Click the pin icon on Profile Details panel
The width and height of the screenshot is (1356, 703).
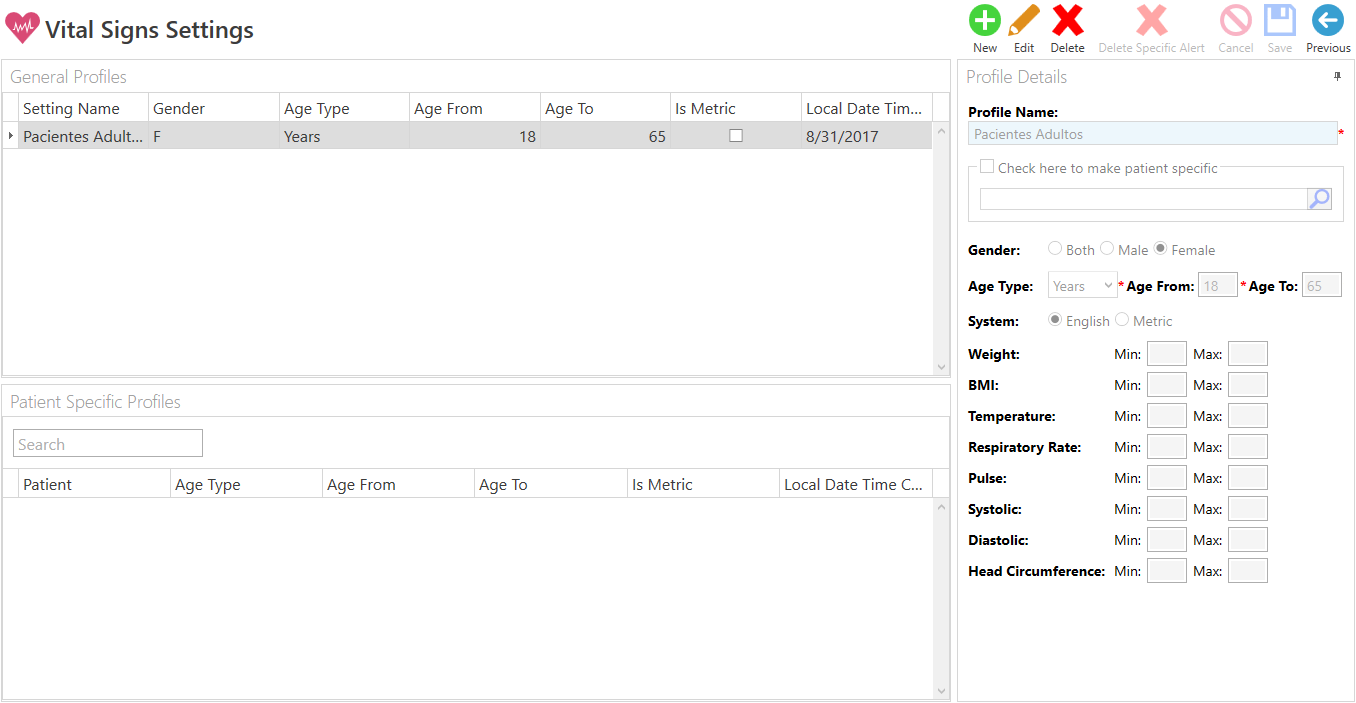click(x=1337, y=76)
